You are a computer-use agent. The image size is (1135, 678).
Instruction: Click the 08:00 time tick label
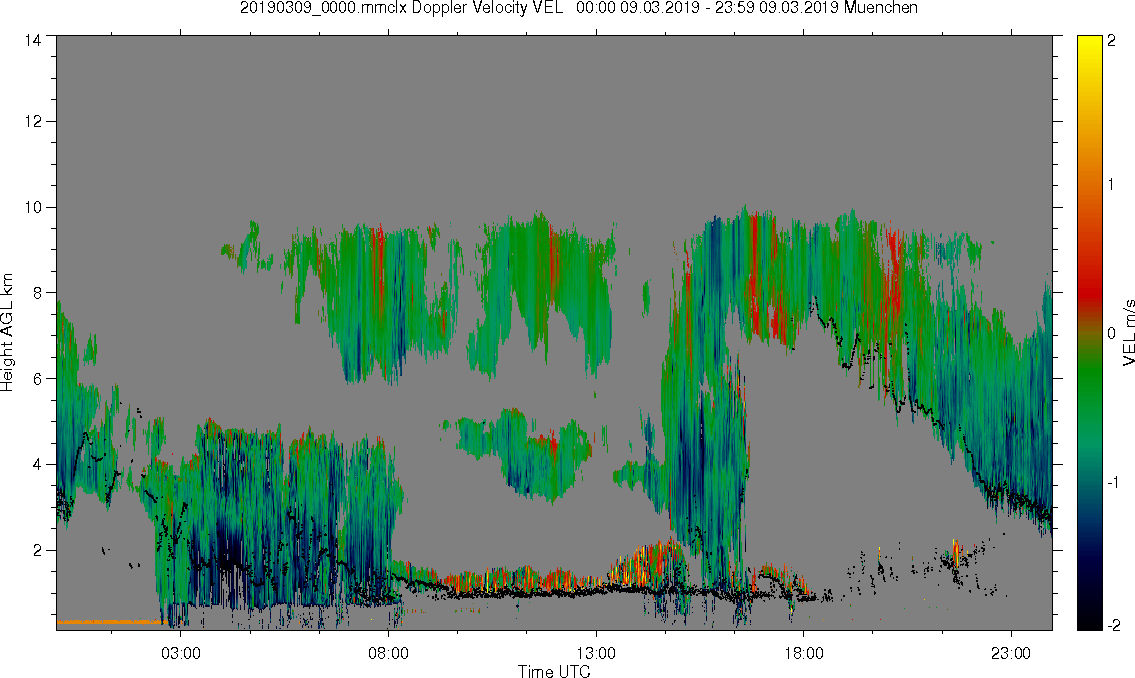point(388,653)
